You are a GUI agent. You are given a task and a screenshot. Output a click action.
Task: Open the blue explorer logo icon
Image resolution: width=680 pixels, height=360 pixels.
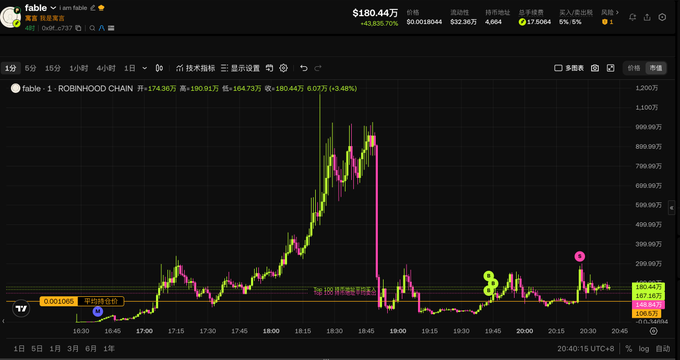(x=102, y=28)
